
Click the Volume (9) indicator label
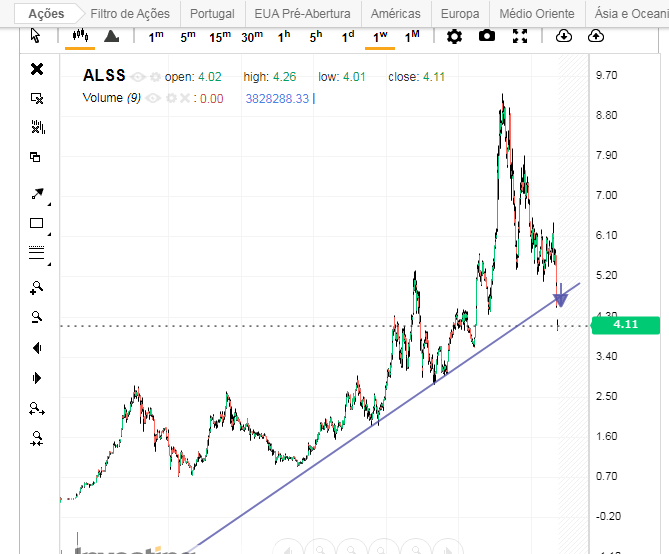coord(111,98)
